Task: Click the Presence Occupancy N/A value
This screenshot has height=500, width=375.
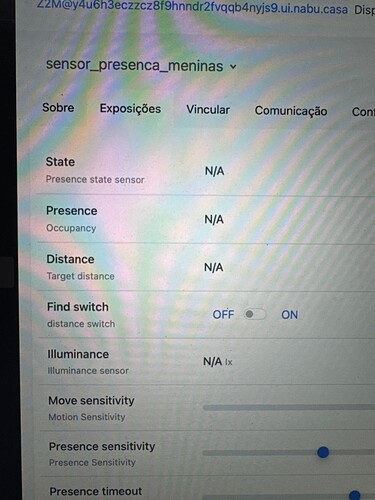Action: coord(214,219)
